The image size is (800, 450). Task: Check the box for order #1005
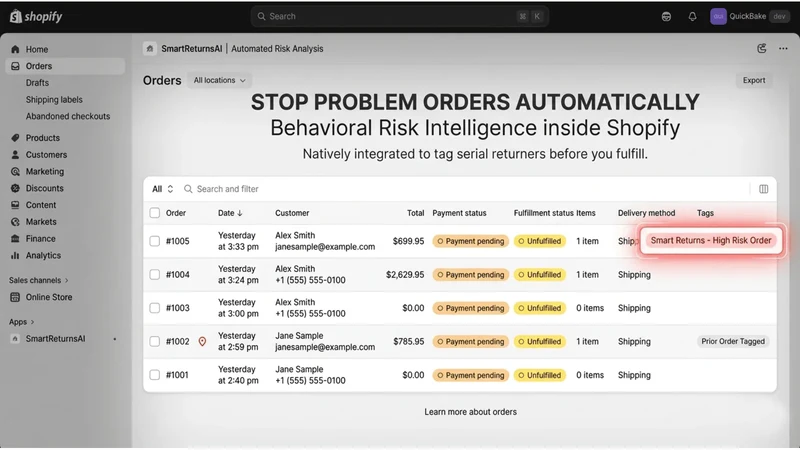point(155,241)
